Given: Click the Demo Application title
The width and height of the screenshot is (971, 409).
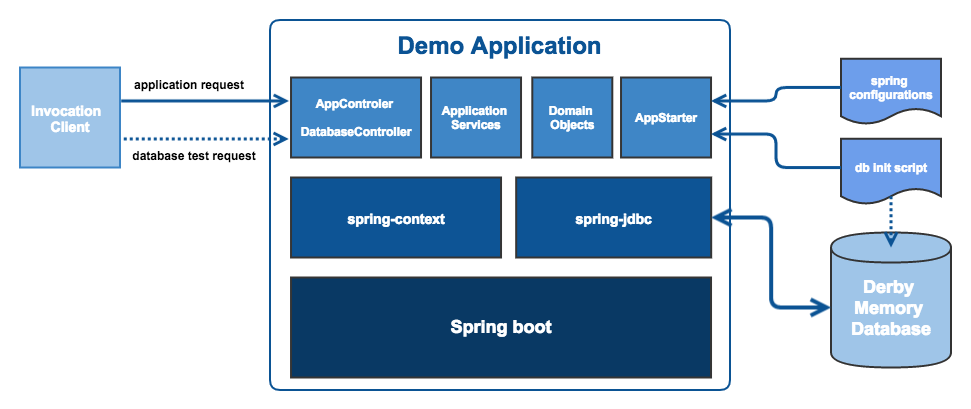Looking at the screenshot, I should (x=499, y=46).
